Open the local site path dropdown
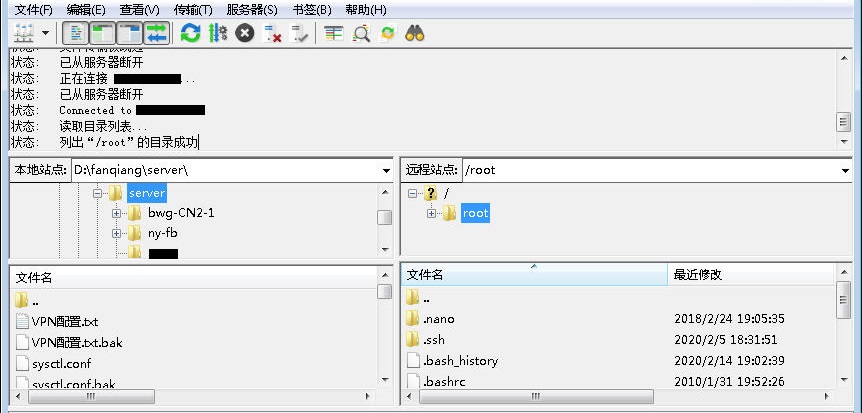Screen dimensions: 862x413 click(386, 170)
